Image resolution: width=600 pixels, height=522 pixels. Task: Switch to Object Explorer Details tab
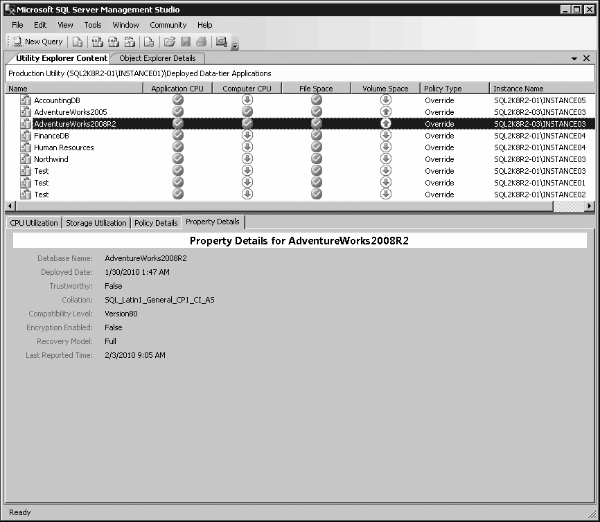157,58
